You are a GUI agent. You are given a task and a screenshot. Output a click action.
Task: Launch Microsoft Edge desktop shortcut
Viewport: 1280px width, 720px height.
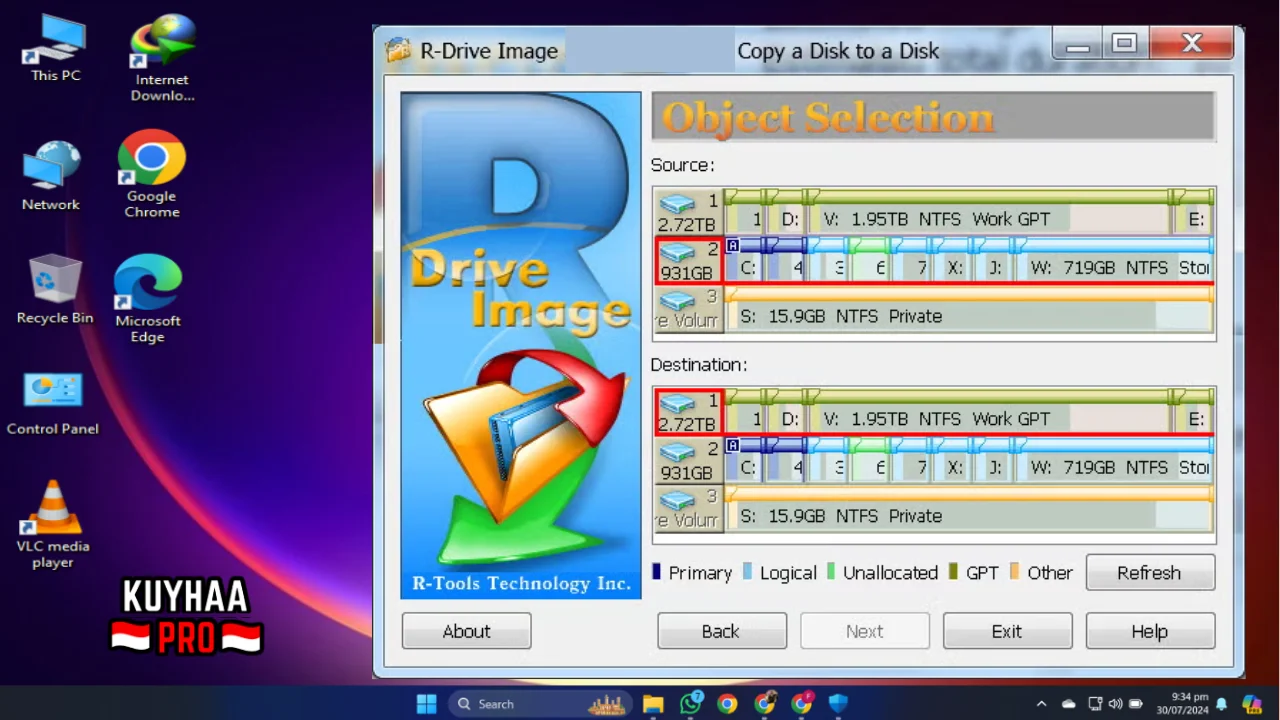[x=148, y=300]
